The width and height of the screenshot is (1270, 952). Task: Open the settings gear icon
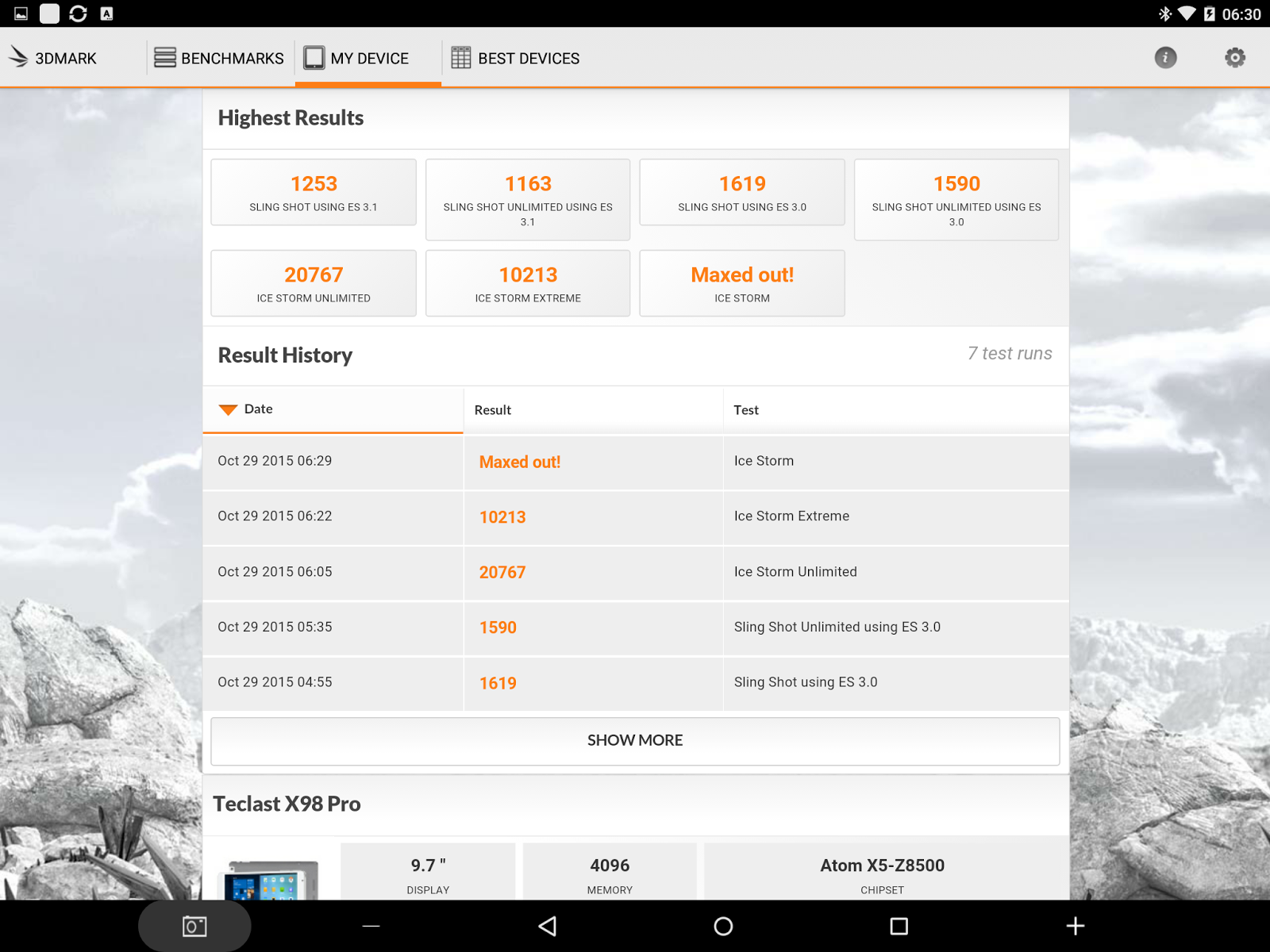1235,58
